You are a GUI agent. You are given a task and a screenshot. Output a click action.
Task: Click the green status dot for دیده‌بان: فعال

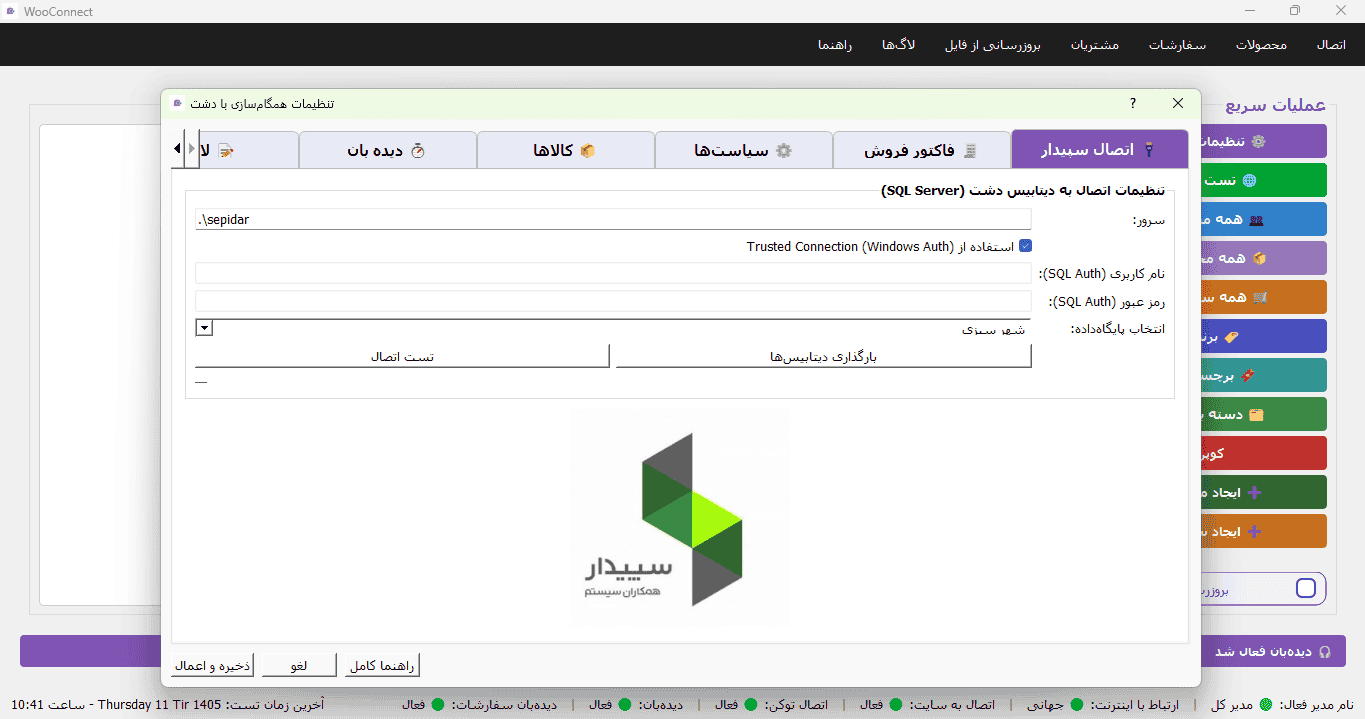click(625, 705)
